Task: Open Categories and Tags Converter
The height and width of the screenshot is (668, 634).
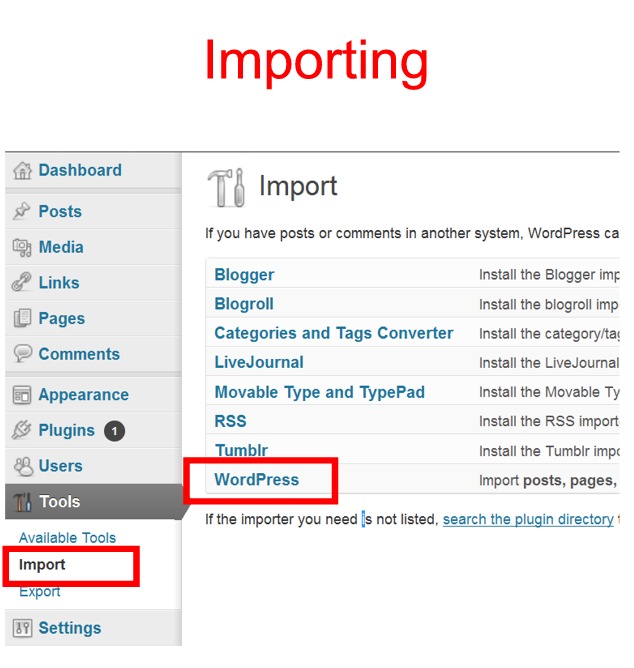Action: 334,334
